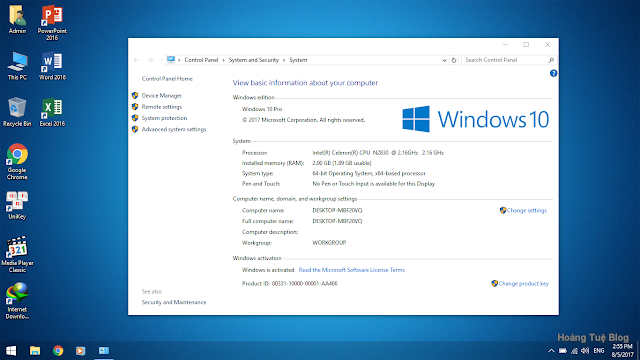The height and width of the screenshot is (360, 640).
Task: Switch input language via ENG indicator
Action: [599, 351]
